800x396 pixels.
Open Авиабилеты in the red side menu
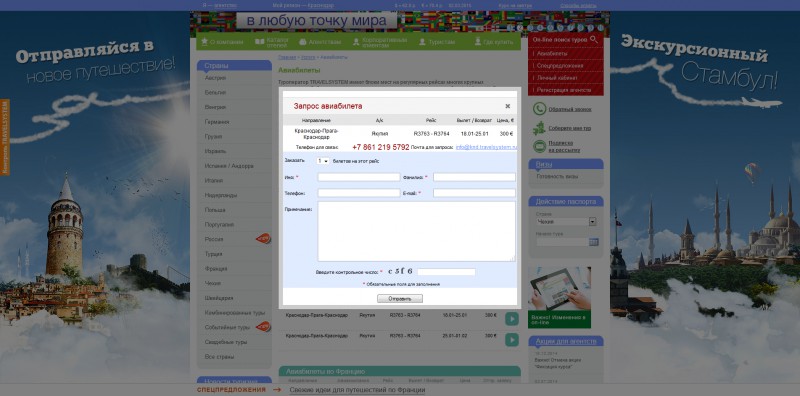tap(552, 54)
